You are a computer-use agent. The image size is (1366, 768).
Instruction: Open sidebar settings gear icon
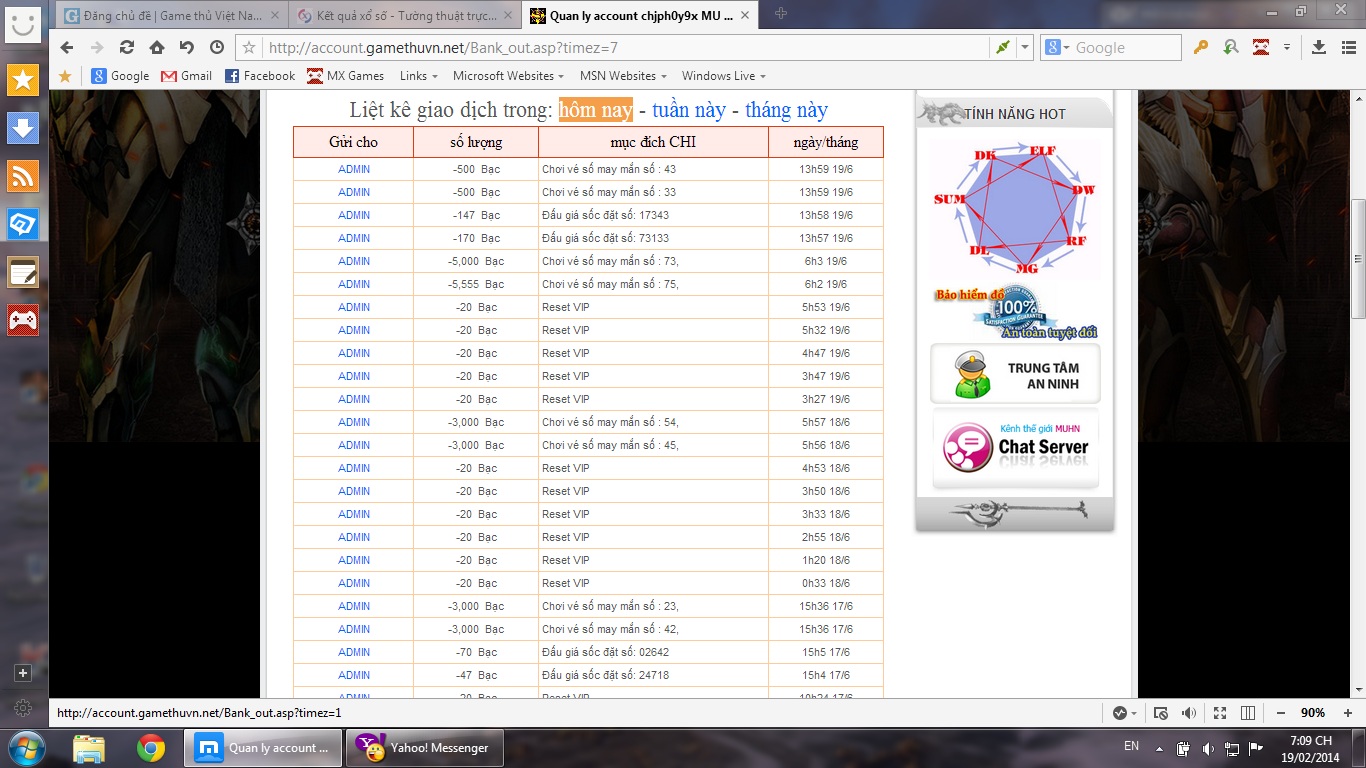tap(24, 708)
